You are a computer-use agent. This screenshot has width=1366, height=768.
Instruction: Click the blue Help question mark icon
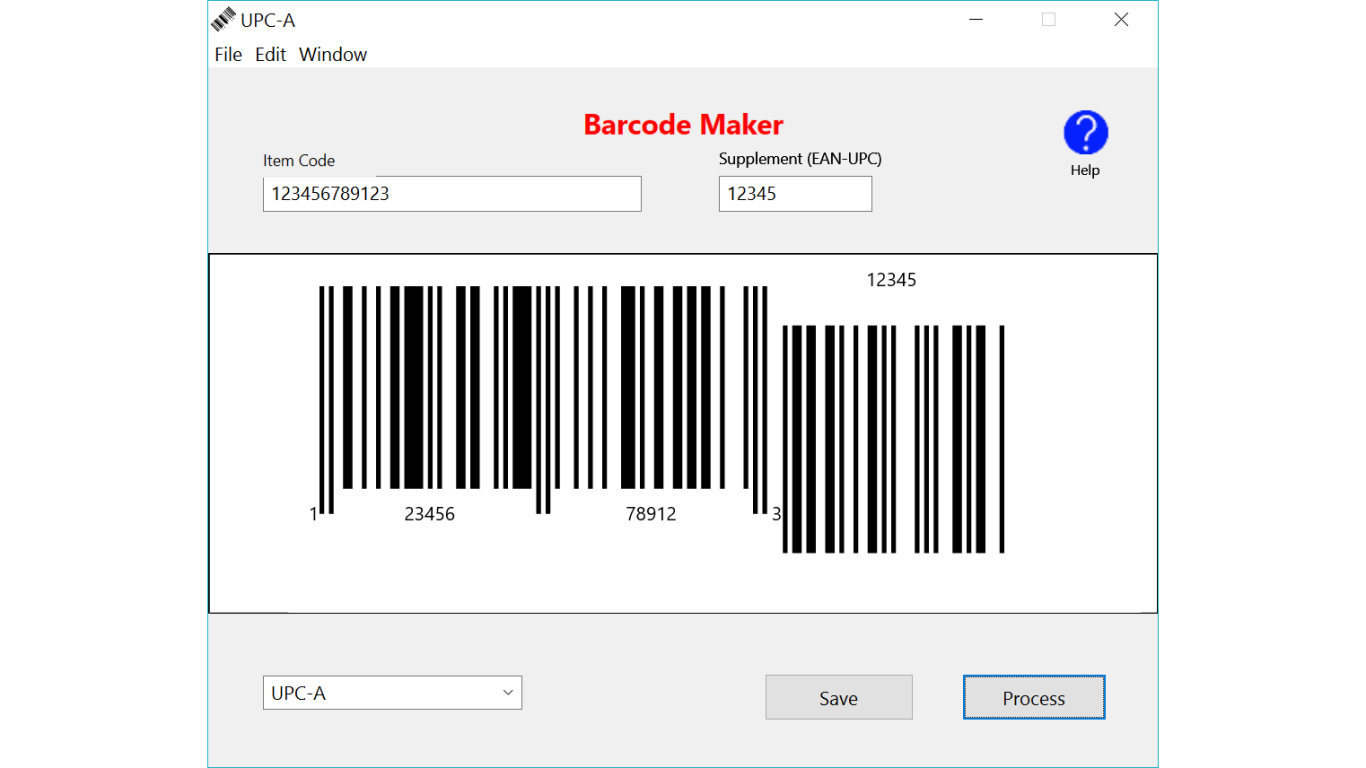[1085, 133]
